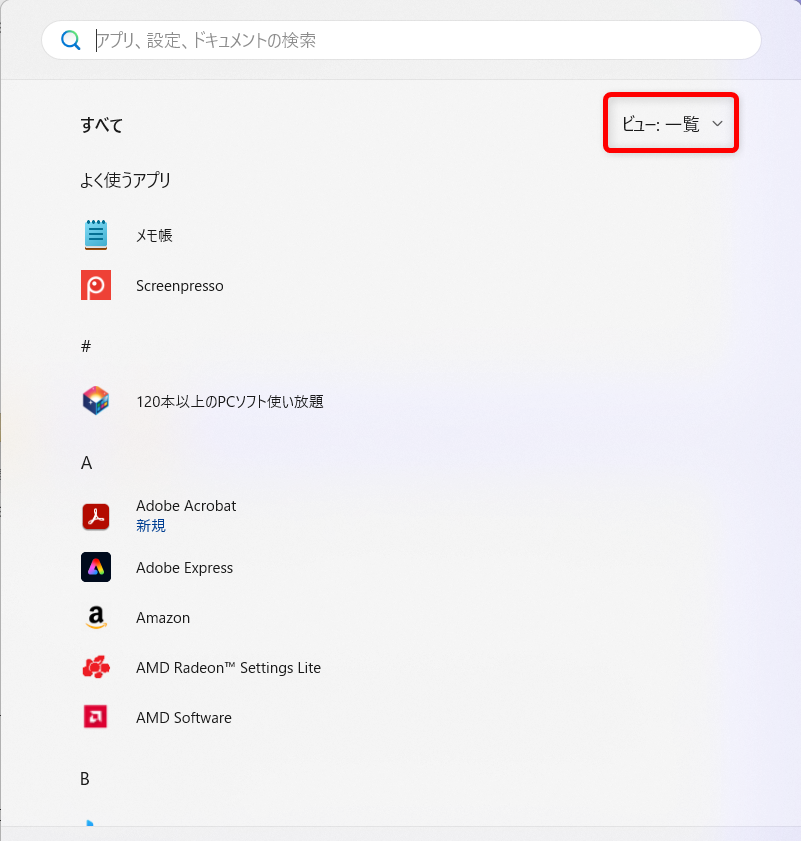
Task: Click the search magnifier icon
Action: tap(70, 40)
